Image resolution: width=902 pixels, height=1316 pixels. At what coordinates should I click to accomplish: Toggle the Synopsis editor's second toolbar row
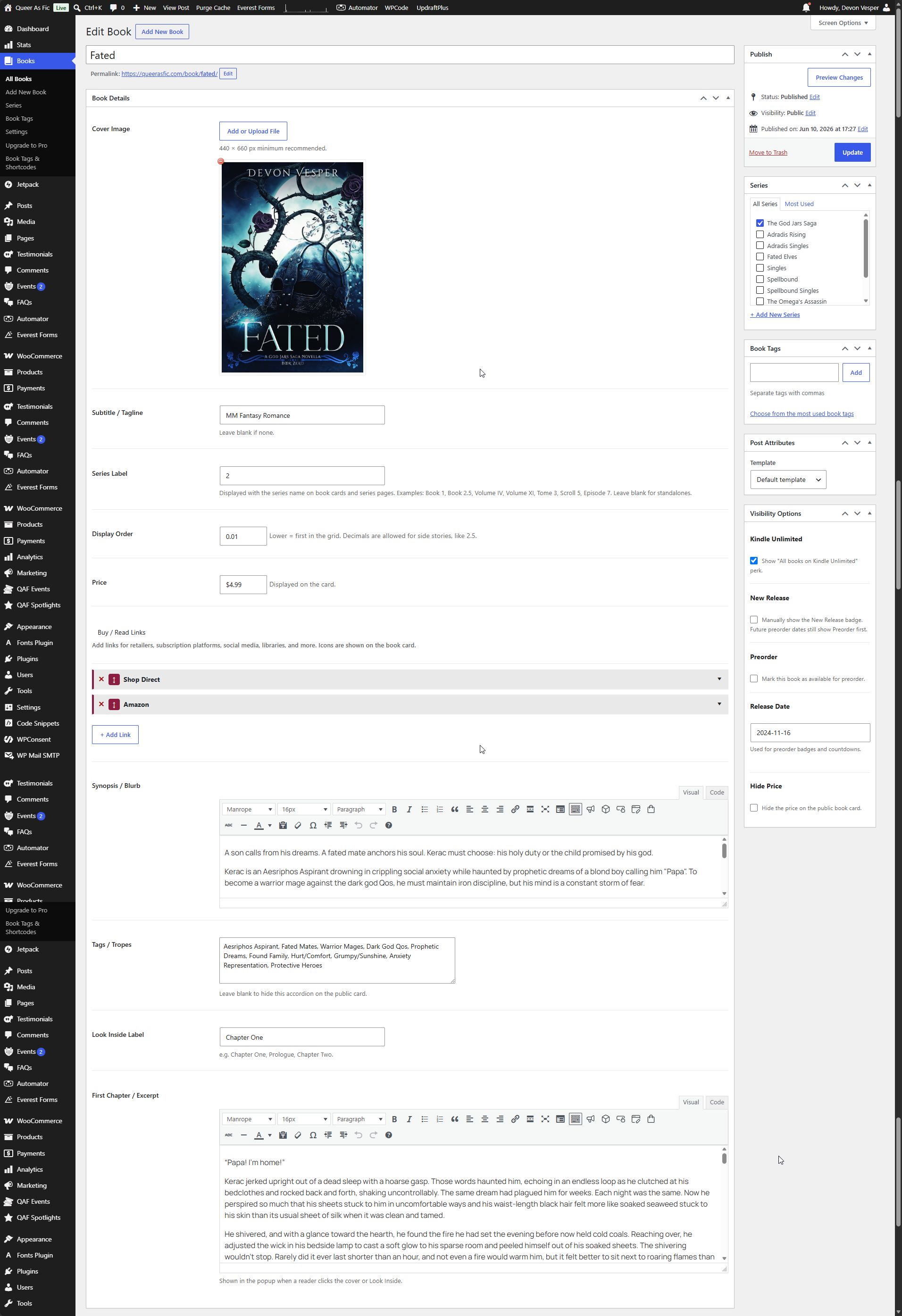575,809
